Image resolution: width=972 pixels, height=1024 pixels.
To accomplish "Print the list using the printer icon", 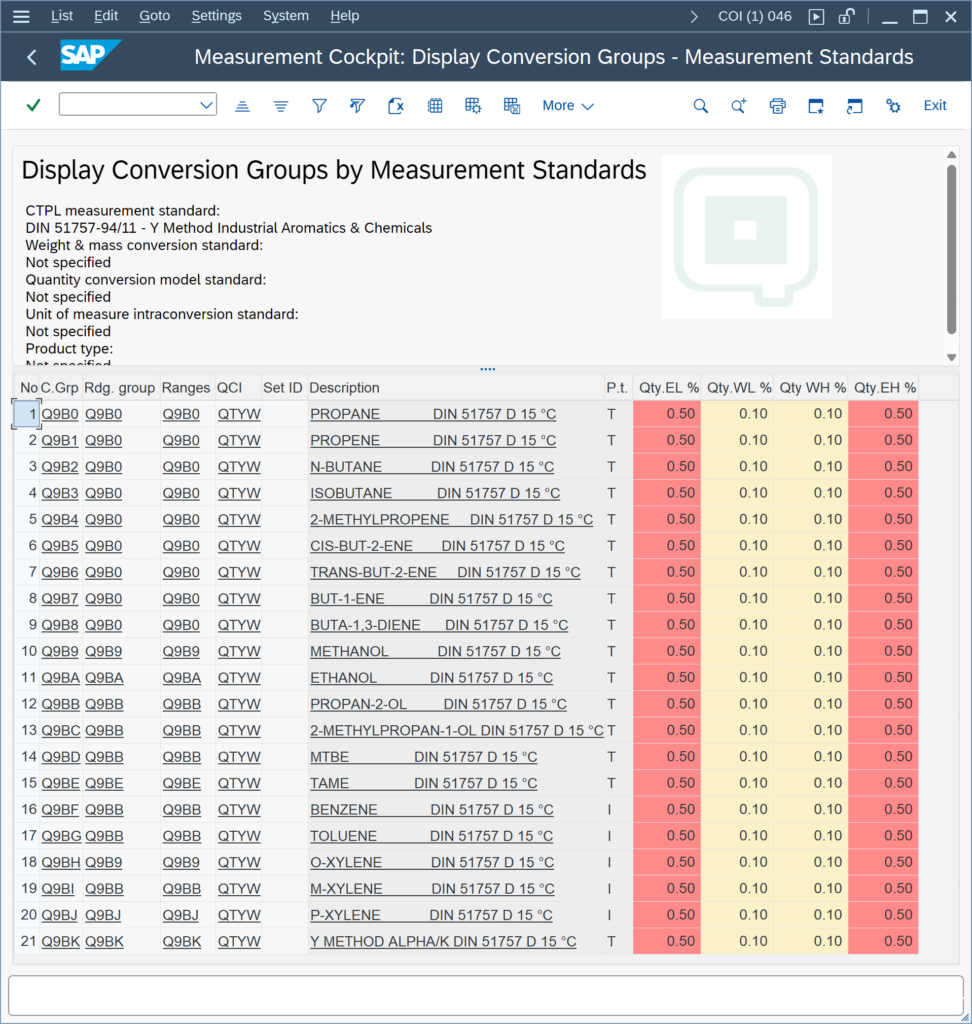I will pos(777,106).
